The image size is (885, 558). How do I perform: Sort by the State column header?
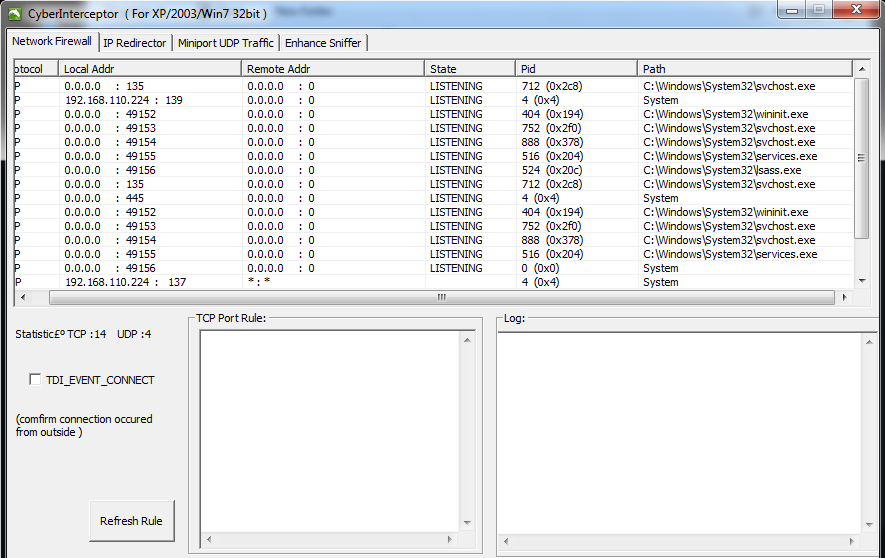(470, 69)
